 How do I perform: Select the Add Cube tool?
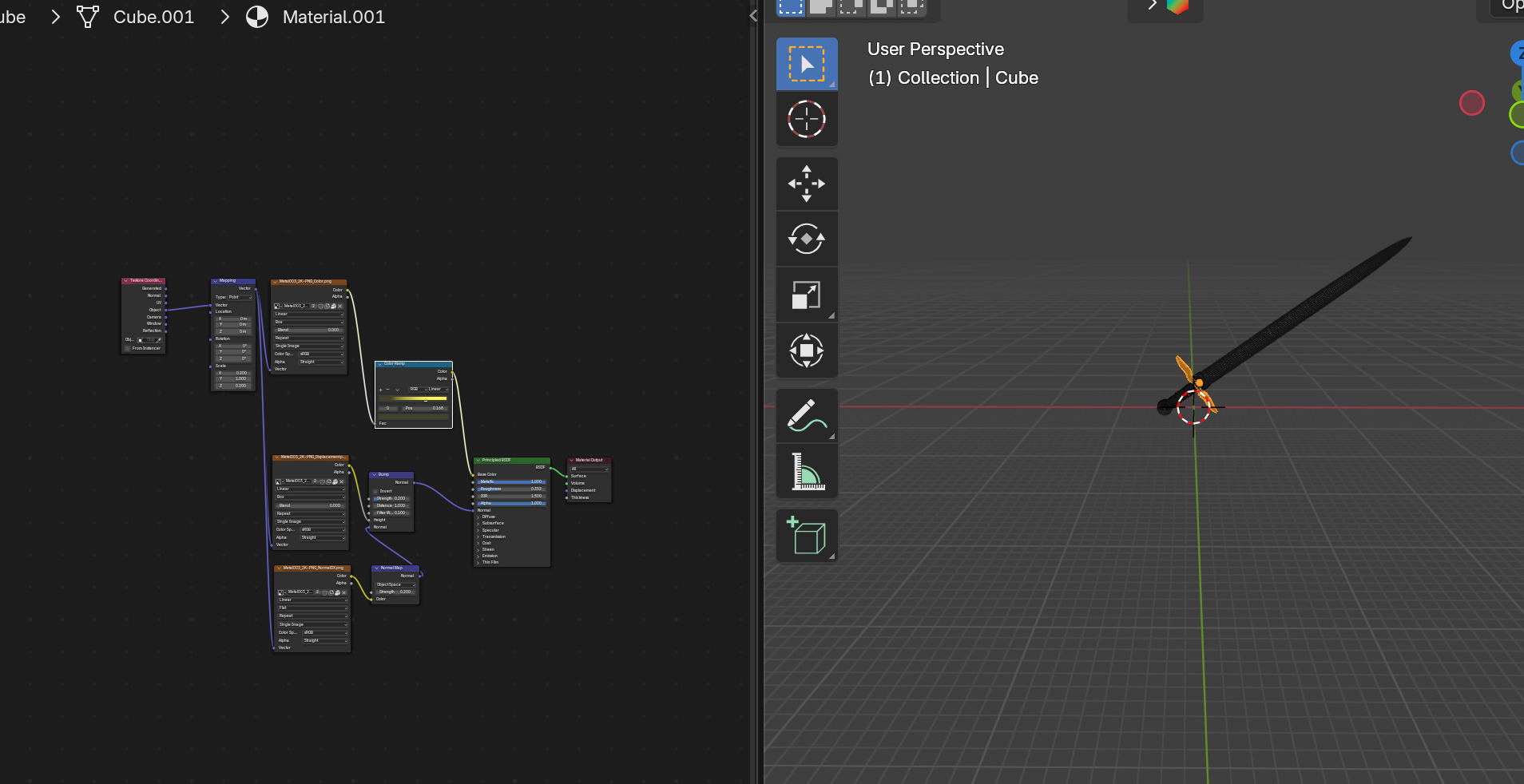pos(807,536)
